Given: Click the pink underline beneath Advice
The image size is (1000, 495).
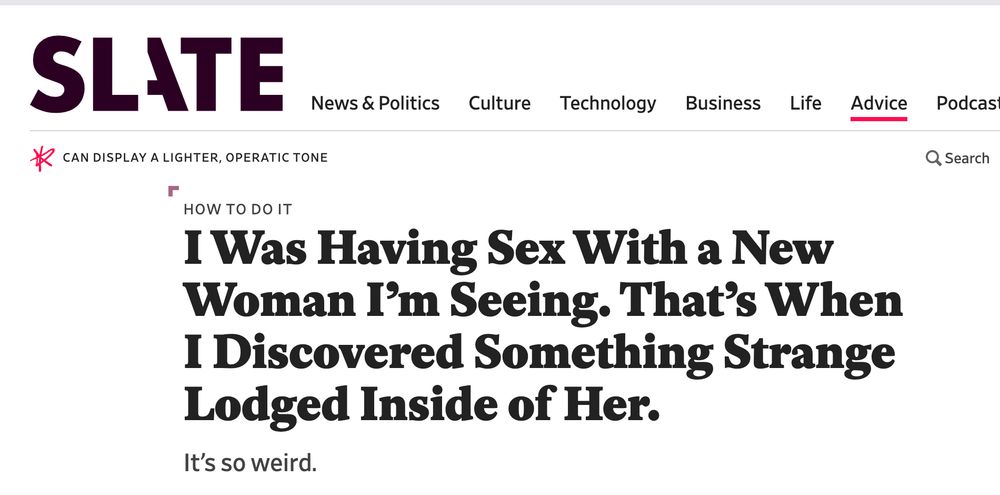Looking at the screenshot, I should coord(879,118).
